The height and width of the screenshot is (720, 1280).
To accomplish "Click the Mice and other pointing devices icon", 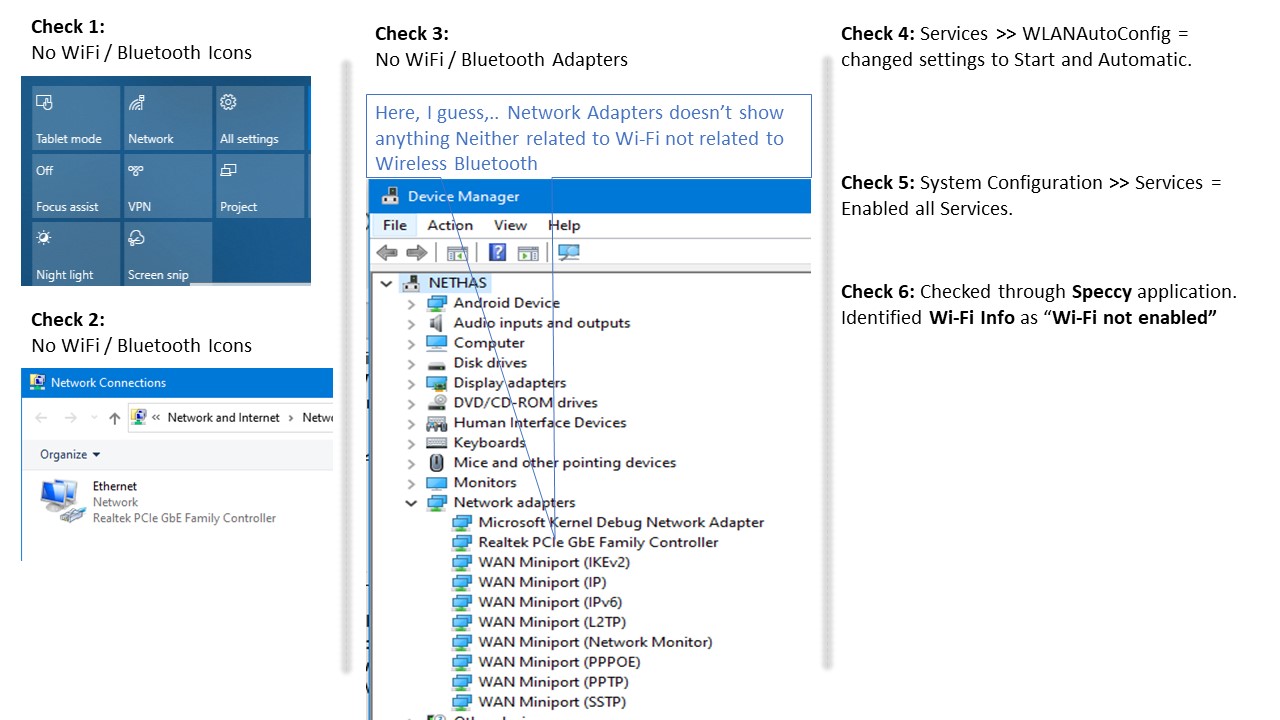I will pos(436,463).
